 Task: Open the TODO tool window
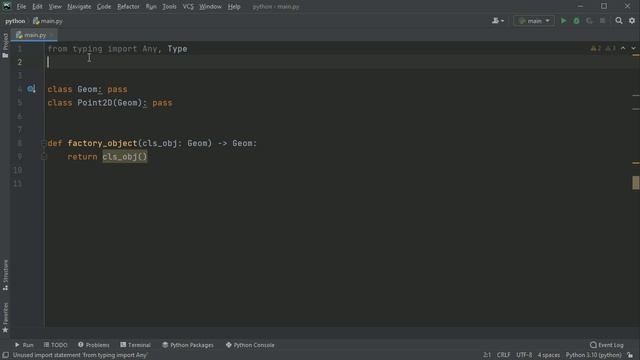click(56, 345)
